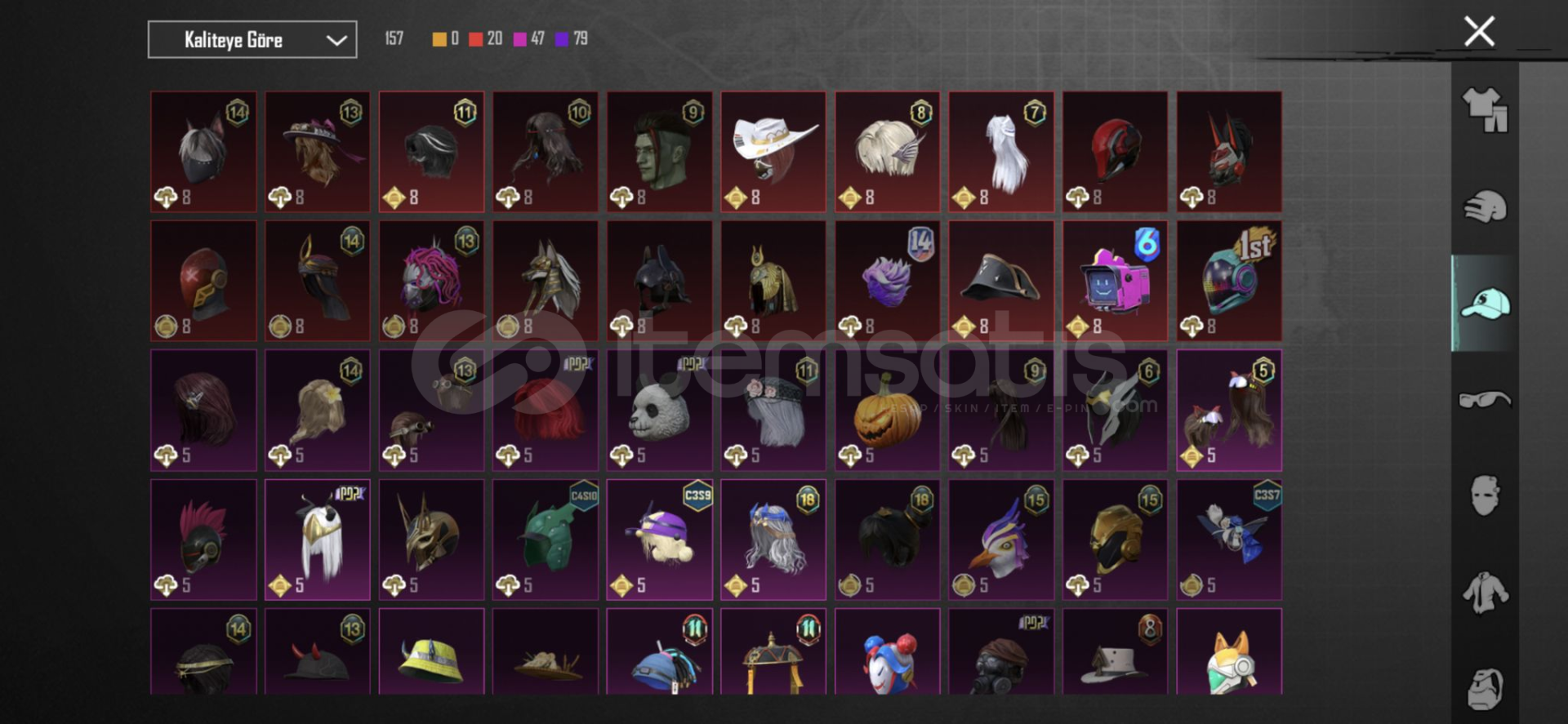This screenshot has width=1568, height=724.
Task: Select the panda head mask item
Action: pos(659,411)
